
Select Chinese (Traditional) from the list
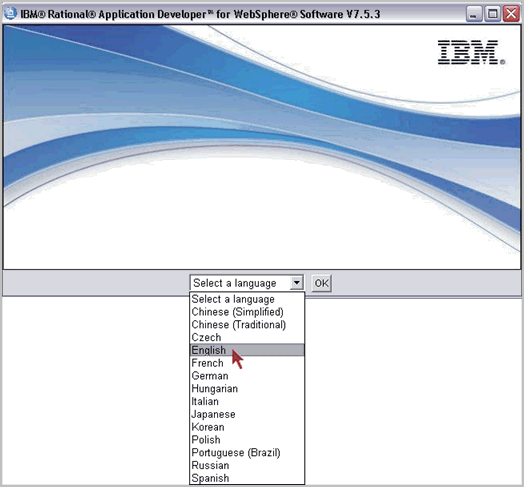(247, 324)
